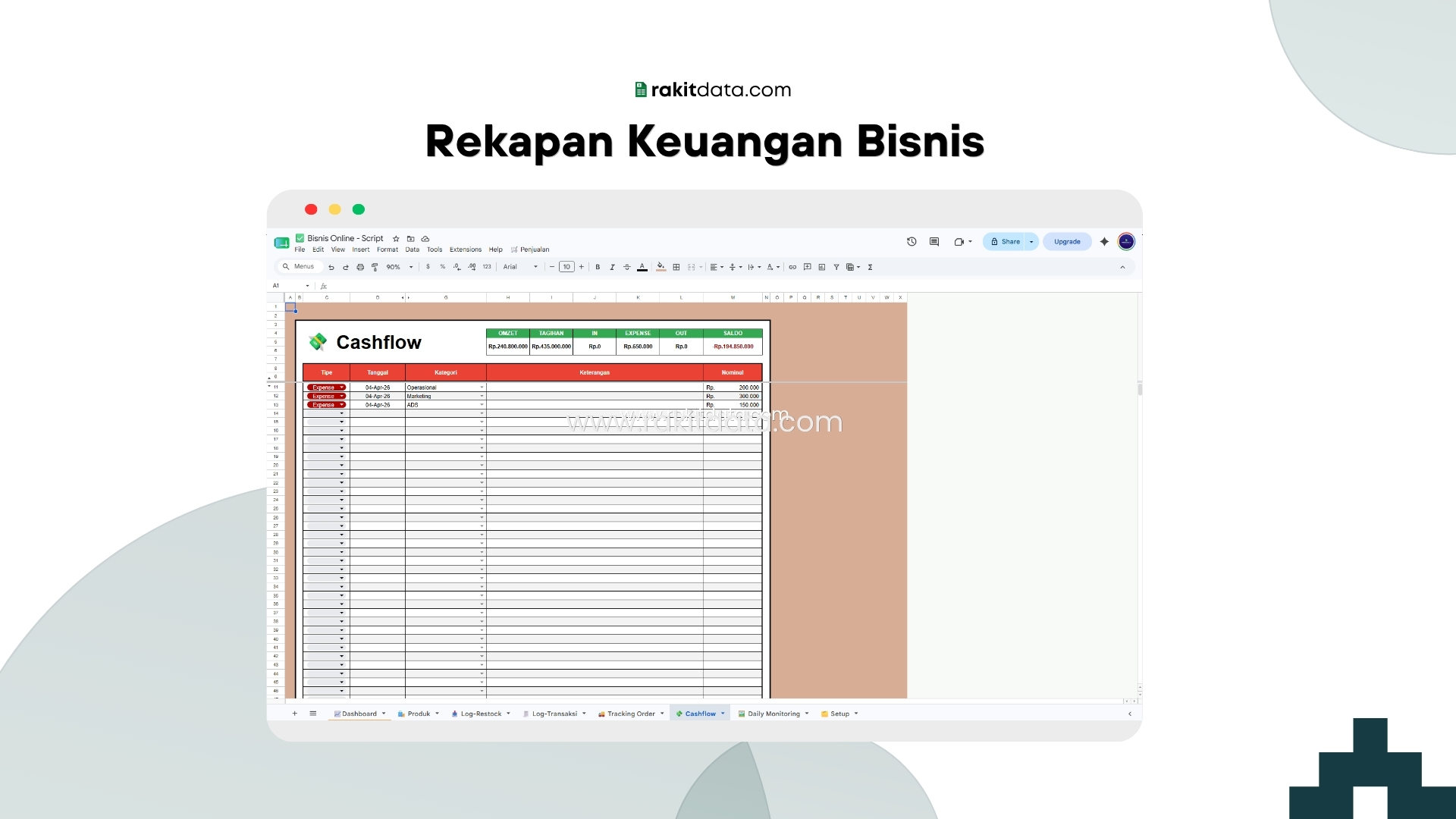The height and width of the screenshot is (819, 1456).
Task: Toggle bold formatting
Action: (598, 267)
